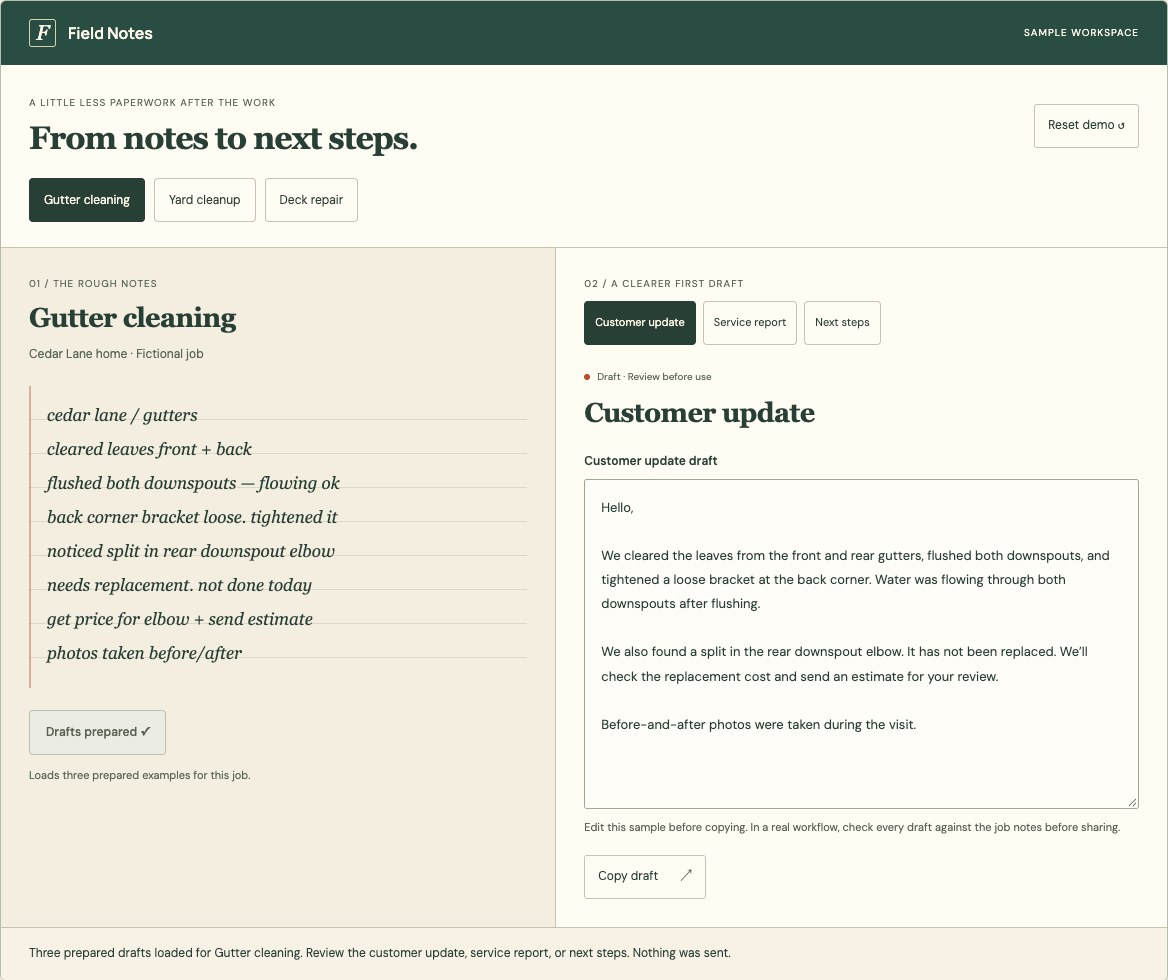Switch to the Service report tab
1168x980 pixels.
coord(750,322)
